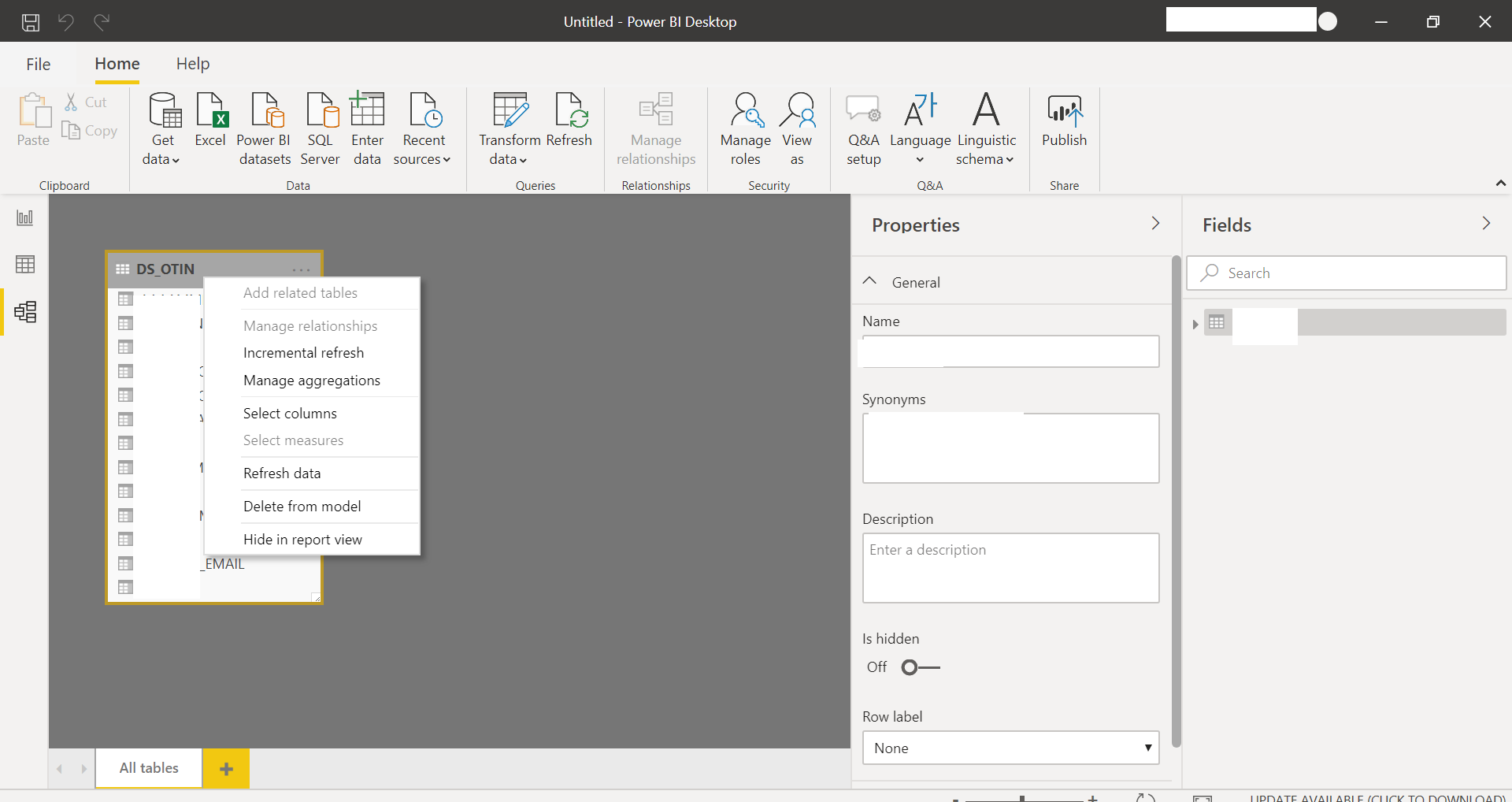Open the File menu
The image size is (1512, 802).
[x=39, y=64]
